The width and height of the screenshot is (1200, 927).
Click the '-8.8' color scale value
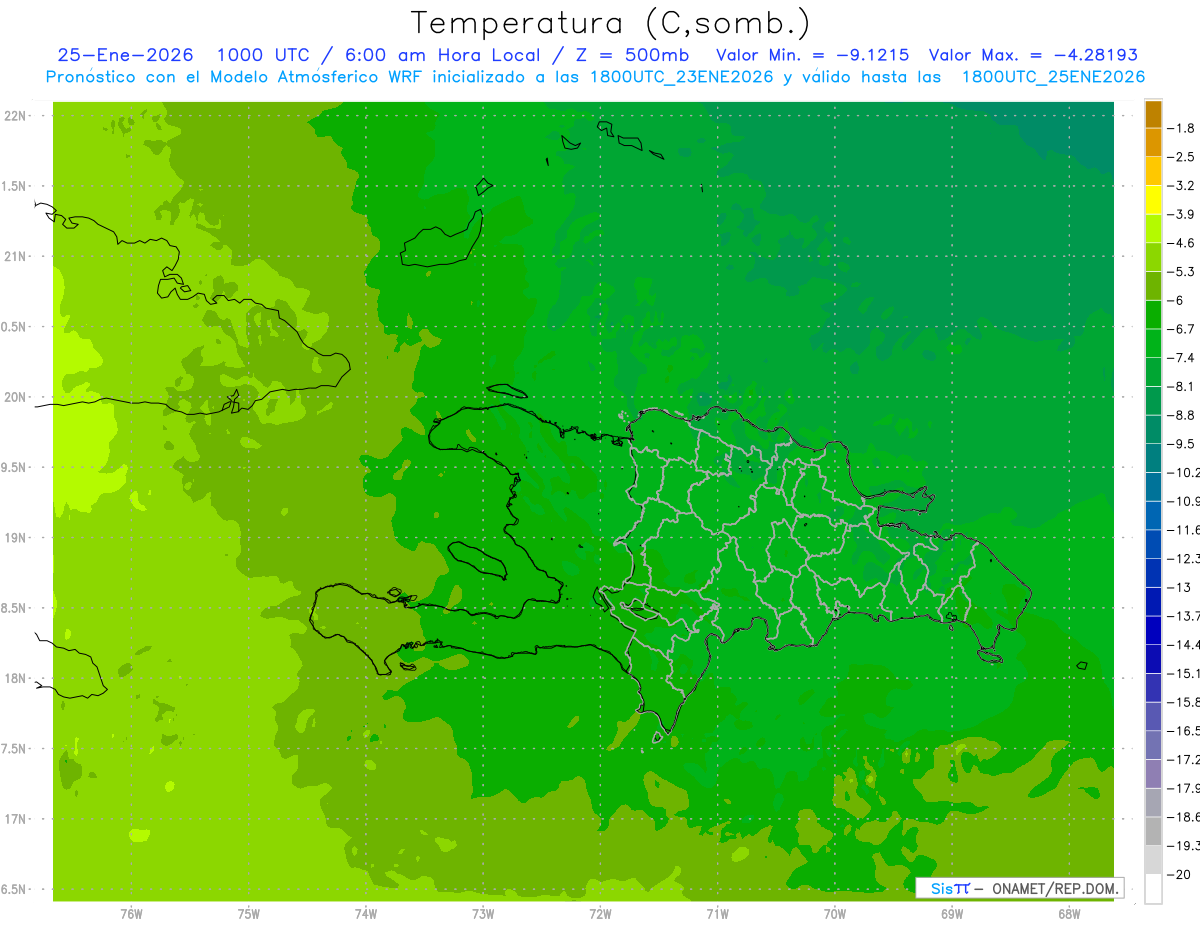coord(1182,415)
